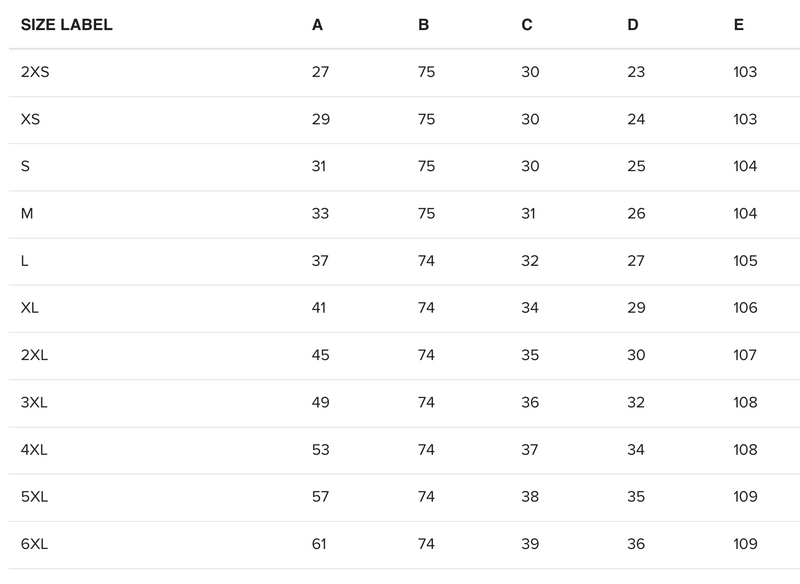This screenshot has height=584, width=800.
Task: Select the A value 57 for 5XL
Action: [320, 497]
